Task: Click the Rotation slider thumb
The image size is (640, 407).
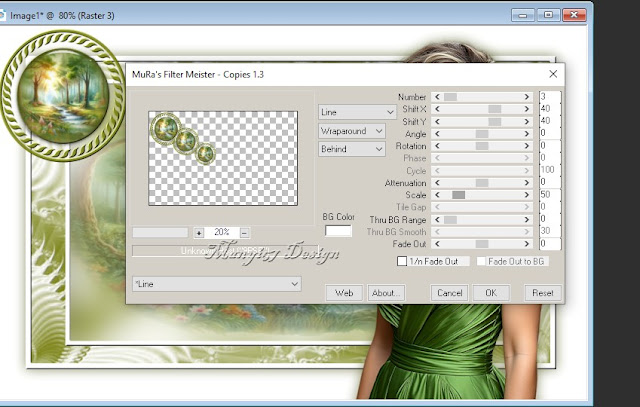Action: 482,146
